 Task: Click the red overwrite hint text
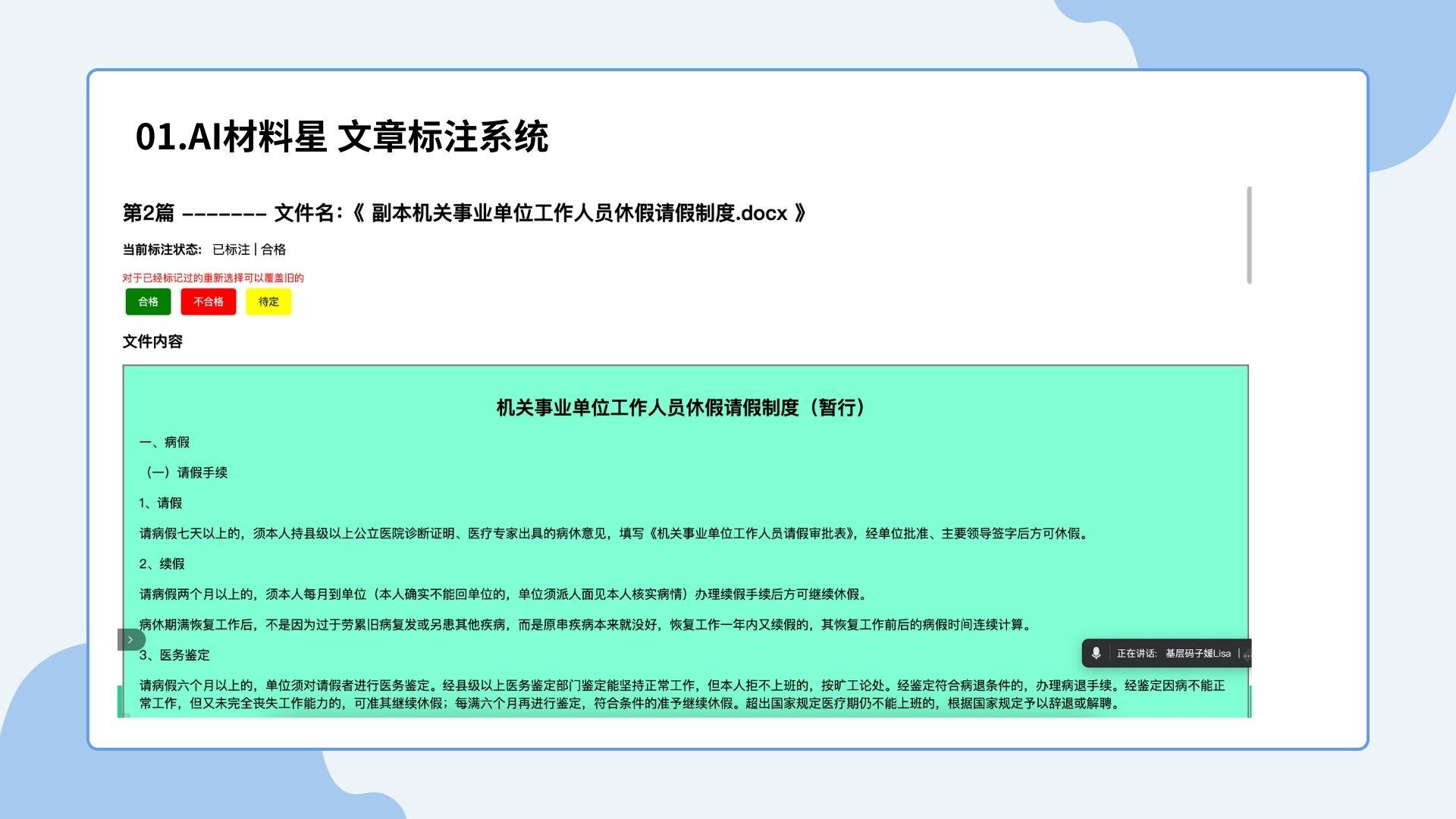point(213,278)
